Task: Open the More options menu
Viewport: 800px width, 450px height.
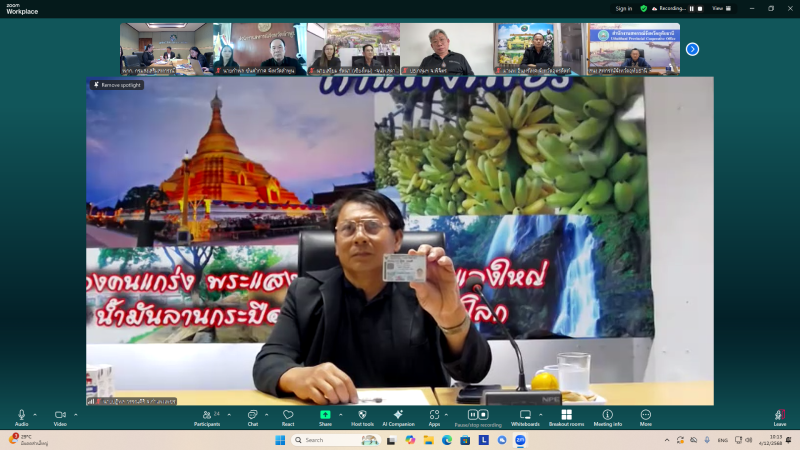Action: [x=645, y=415]
